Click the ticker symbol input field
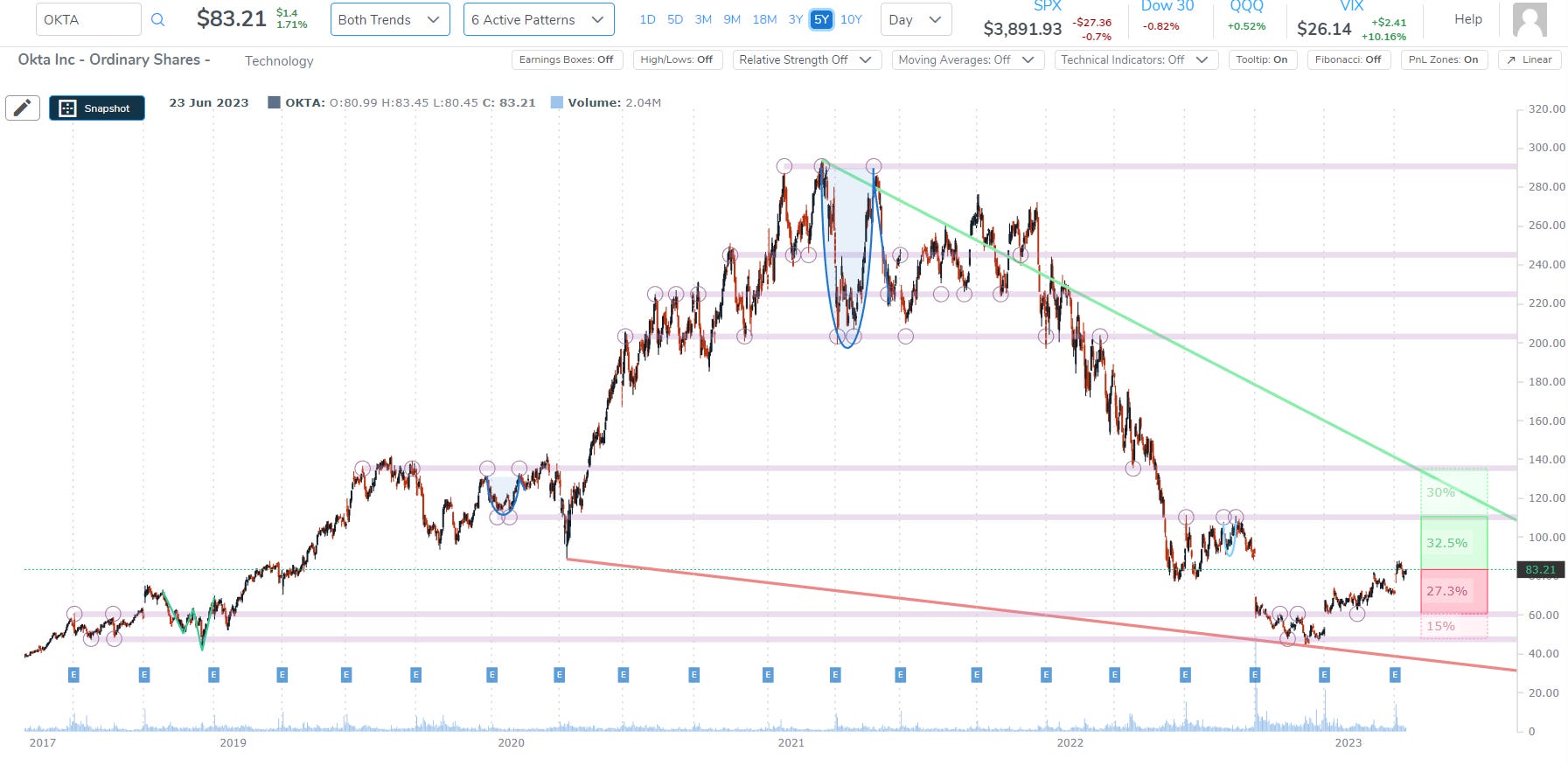Viewport: 1568px width, 765px height. pyautogui.click(x=88, y=19)
